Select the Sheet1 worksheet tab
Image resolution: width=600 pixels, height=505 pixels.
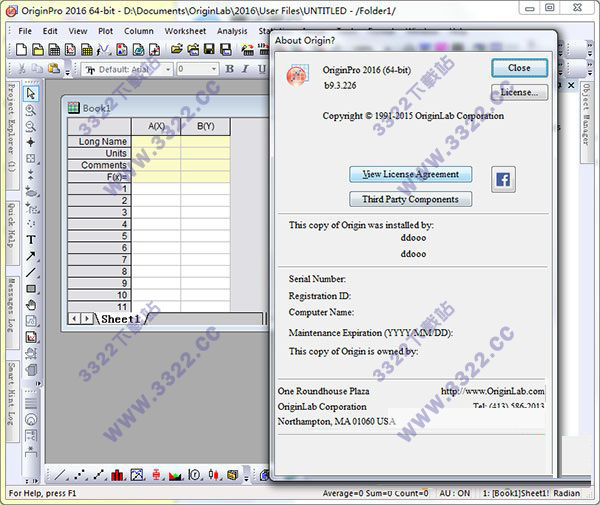[x=121, y=319]
